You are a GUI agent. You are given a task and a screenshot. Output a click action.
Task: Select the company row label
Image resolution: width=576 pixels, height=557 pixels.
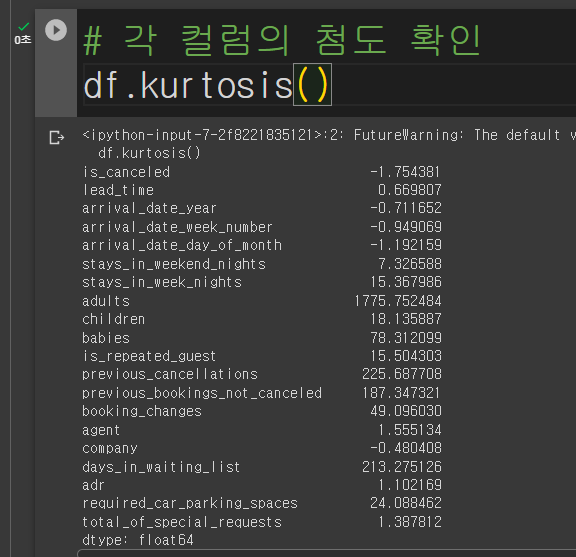110,449
